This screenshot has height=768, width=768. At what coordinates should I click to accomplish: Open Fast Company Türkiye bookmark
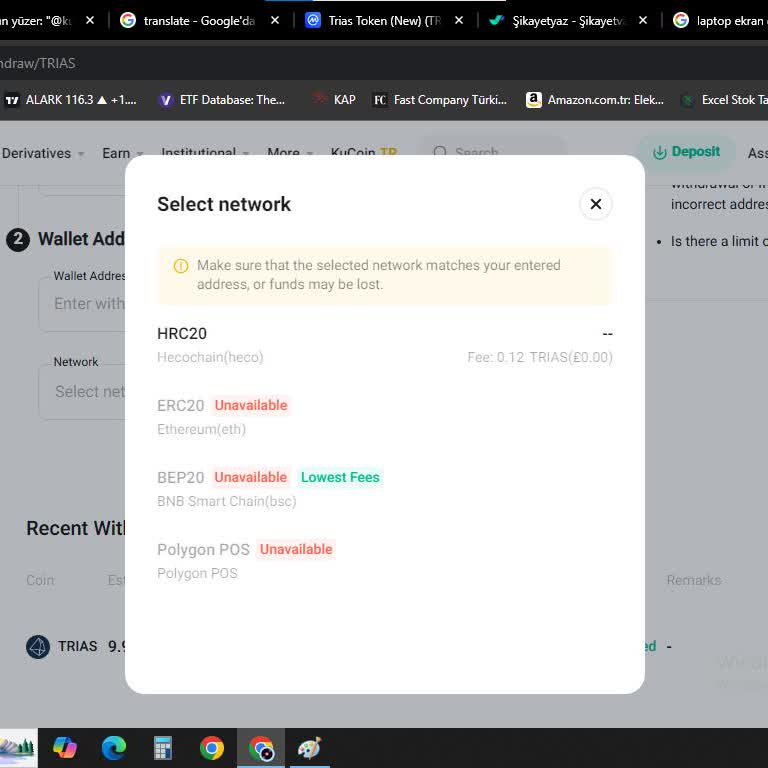tap(439, 100)
